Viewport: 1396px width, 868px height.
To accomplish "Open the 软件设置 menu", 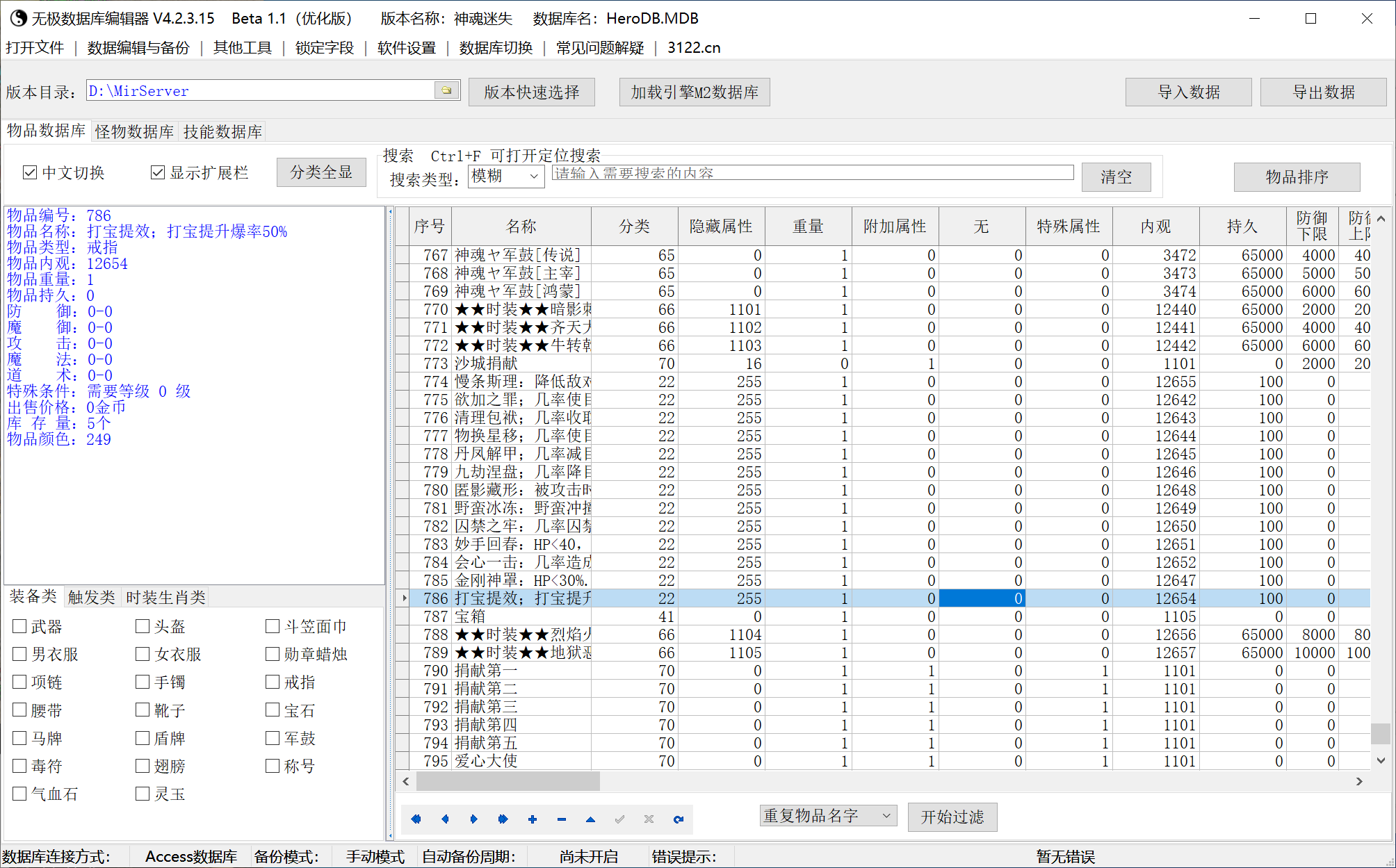I will coord(407,48).
